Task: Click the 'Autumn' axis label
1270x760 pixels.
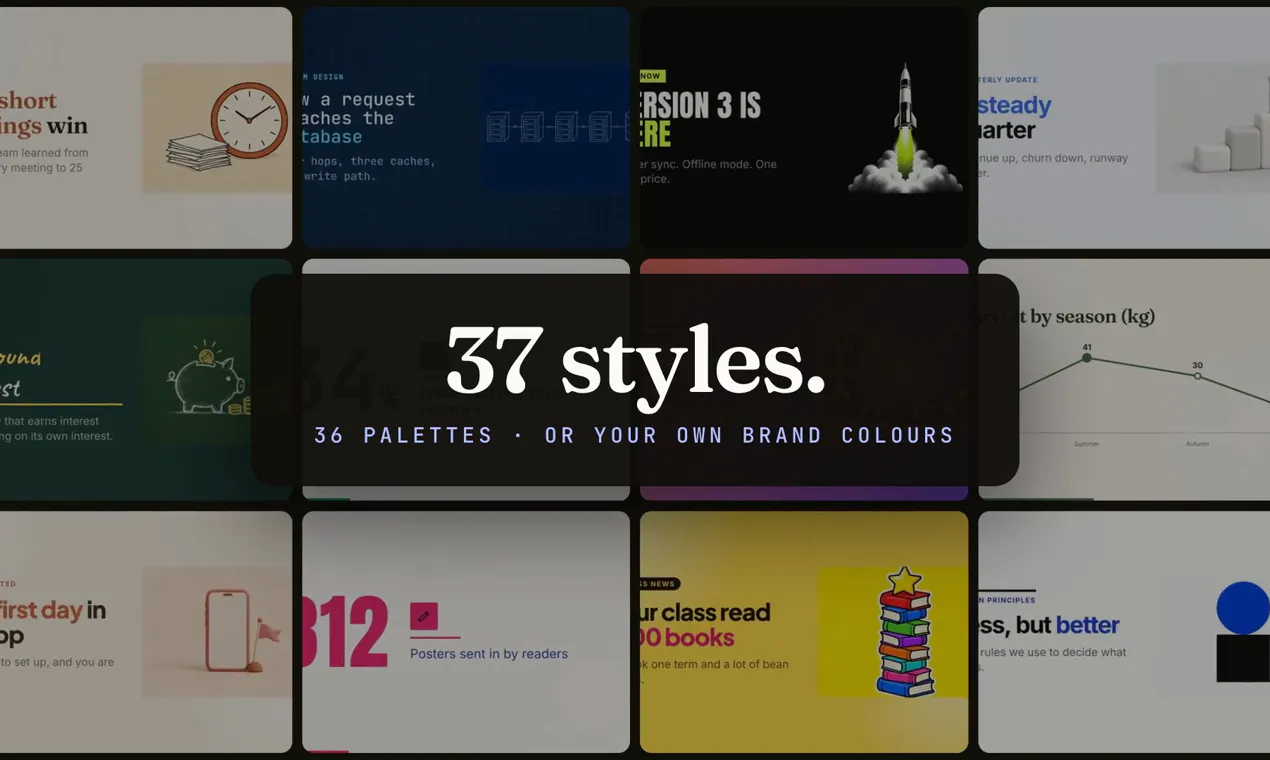Action: coord(1197,443)
